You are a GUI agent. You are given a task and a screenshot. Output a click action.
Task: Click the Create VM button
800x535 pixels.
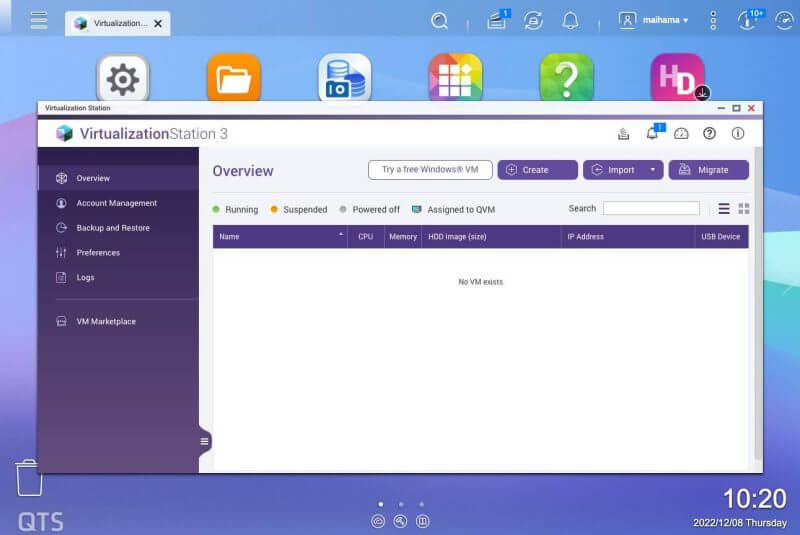(x=537, y=170)
